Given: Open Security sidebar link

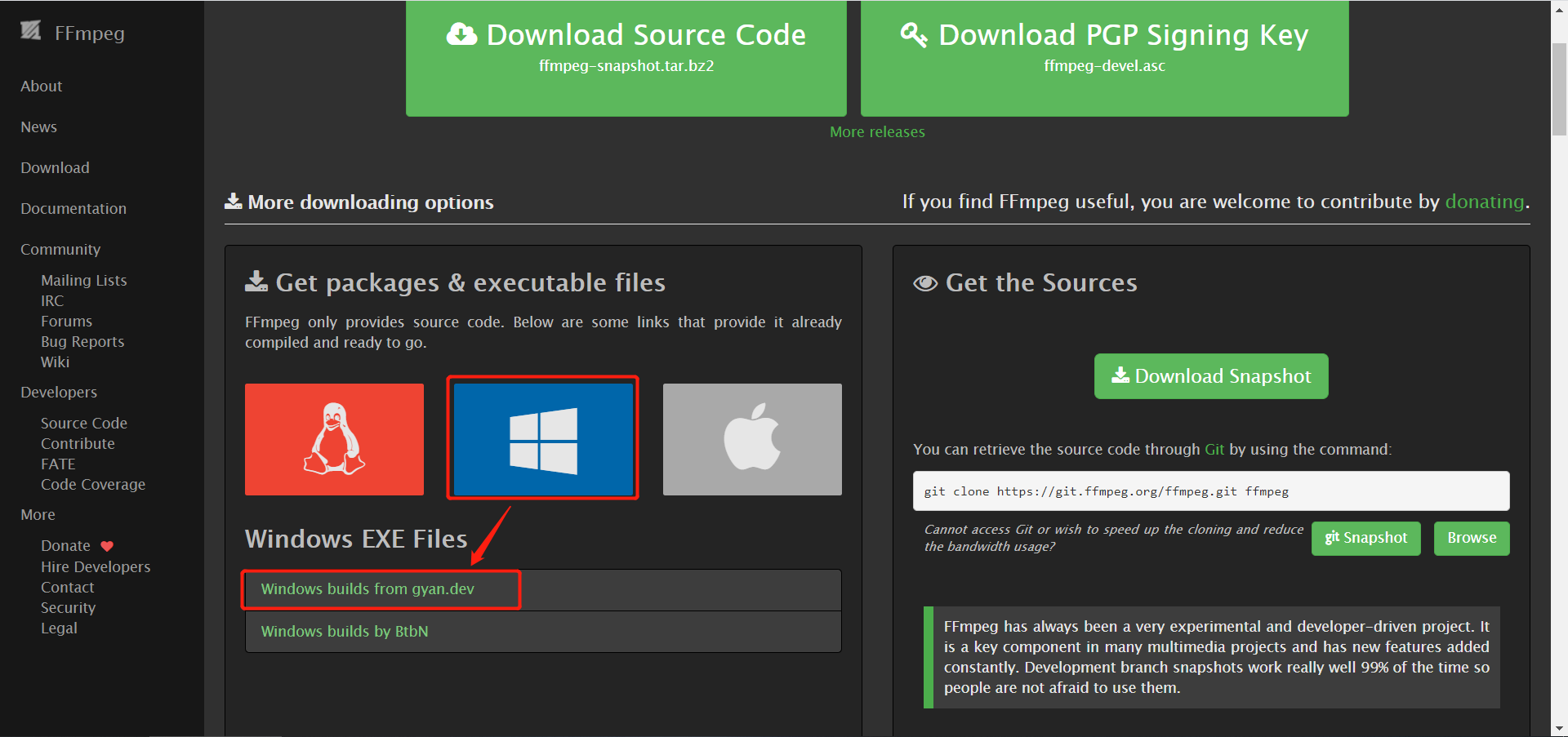Looking at the screenshot, I should (x=68, y=607).
